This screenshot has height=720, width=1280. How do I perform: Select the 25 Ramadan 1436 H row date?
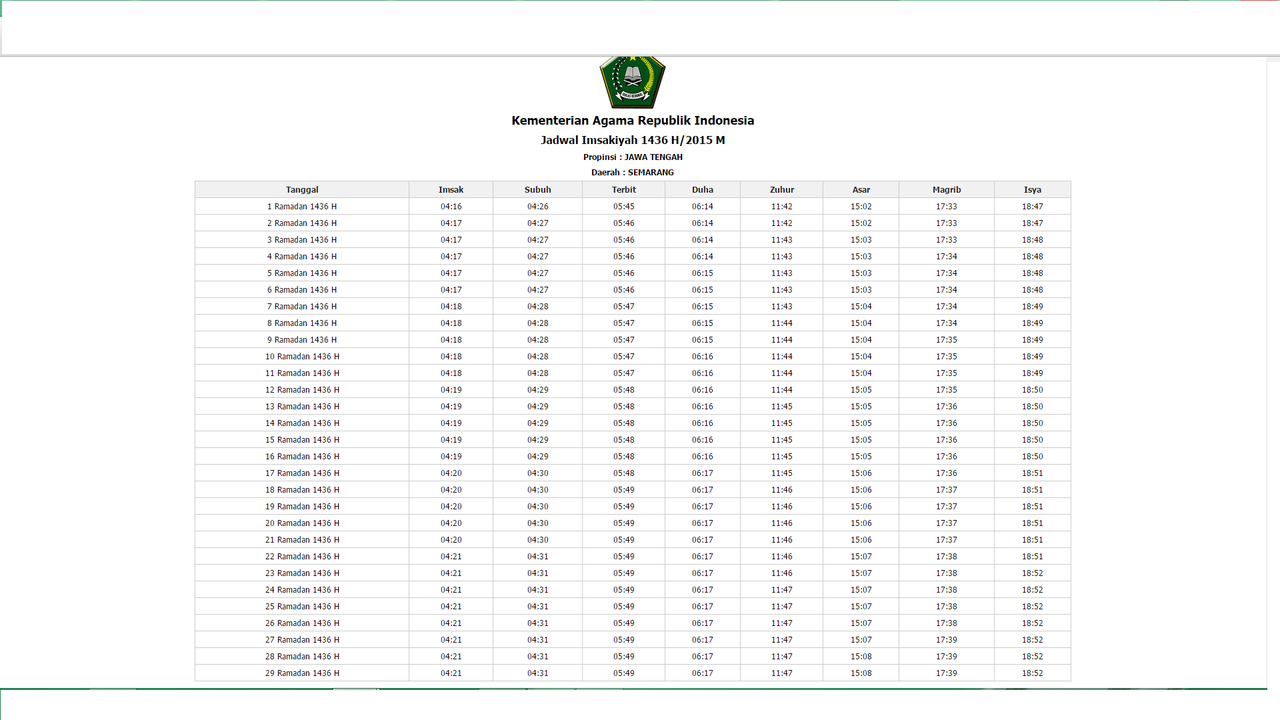pos(302,607)
